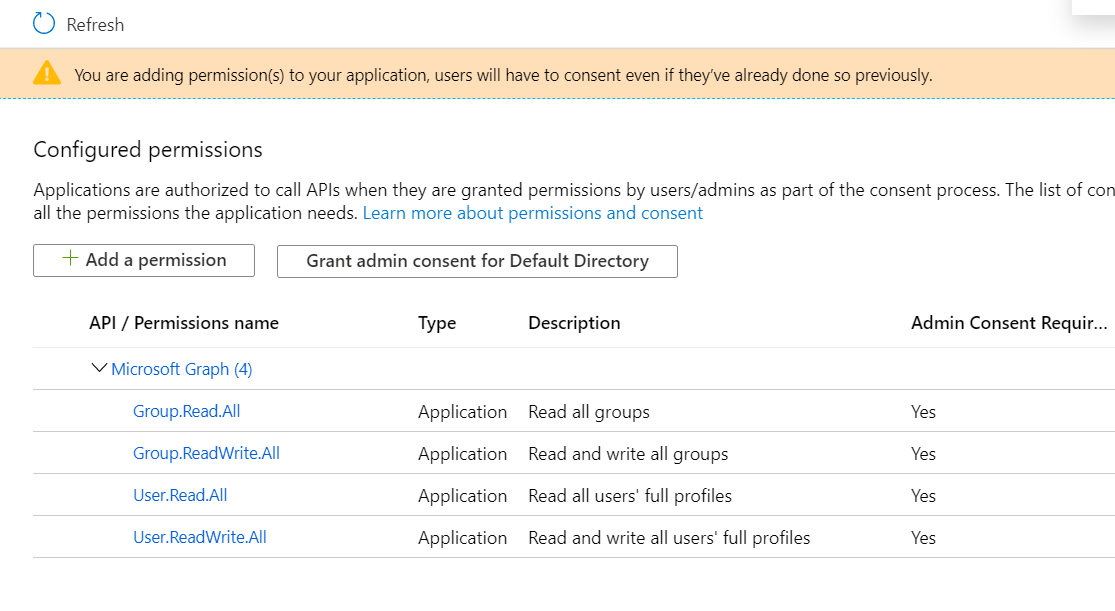This screenshot has width=1115, height=611.
Task: Click the Add a permission button
Action: tap(144, 260)
